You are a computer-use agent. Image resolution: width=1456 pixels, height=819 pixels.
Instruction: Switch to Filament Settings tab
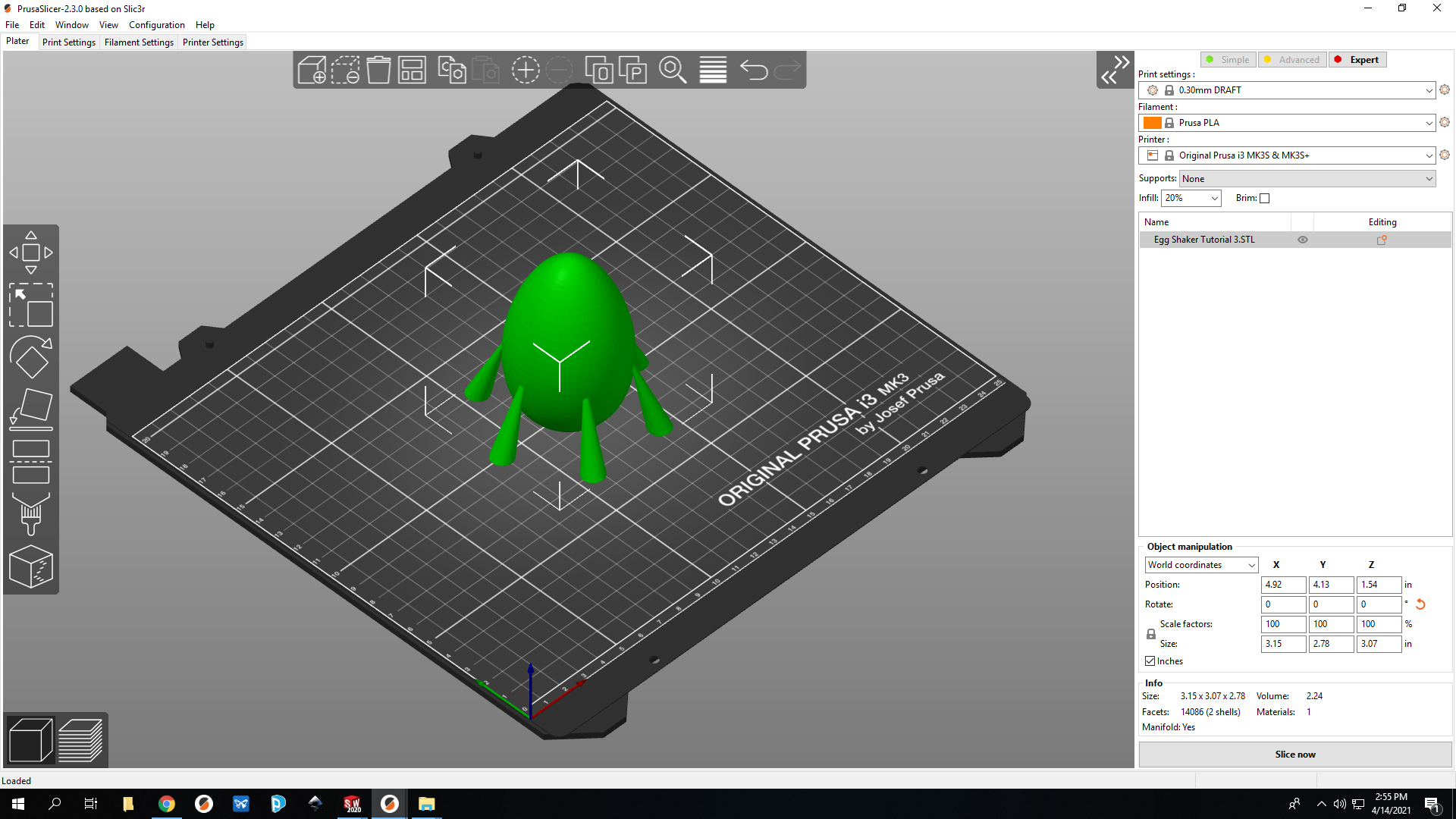(139, 42)
